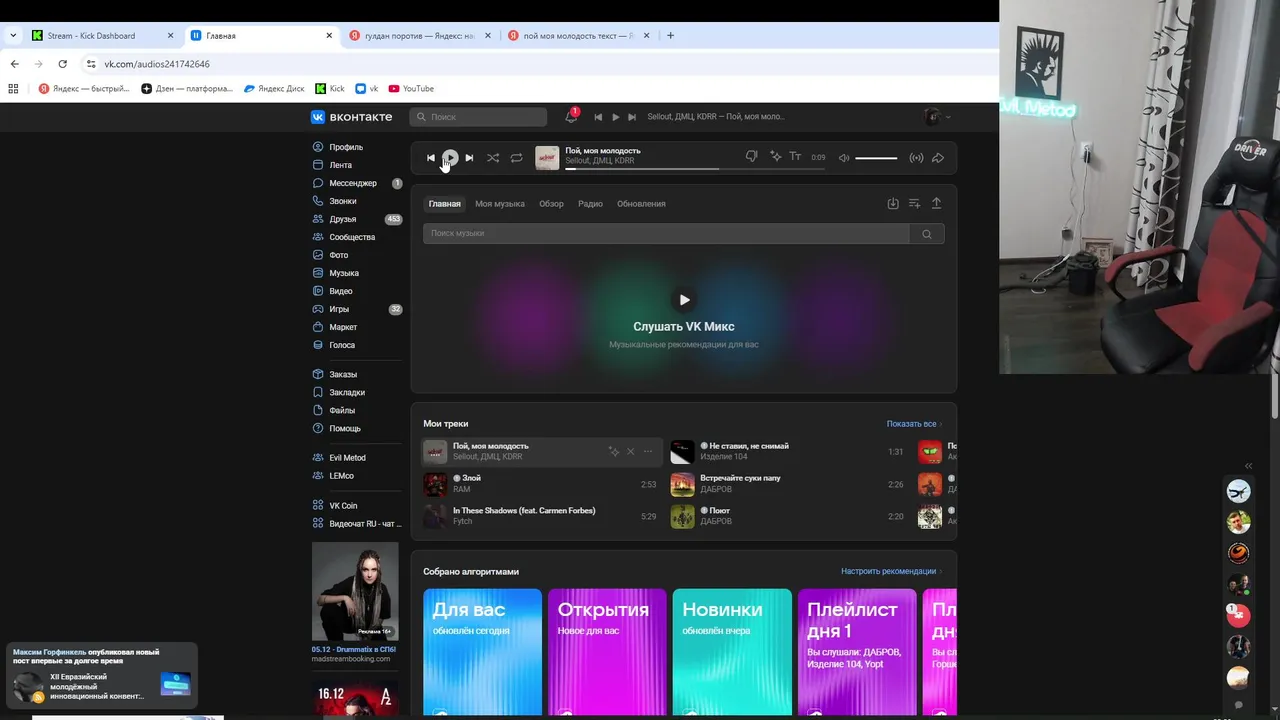The image size is (1280, 720).
Task: Upload audio with the upload arrow icon
Action: coord(936,203)
